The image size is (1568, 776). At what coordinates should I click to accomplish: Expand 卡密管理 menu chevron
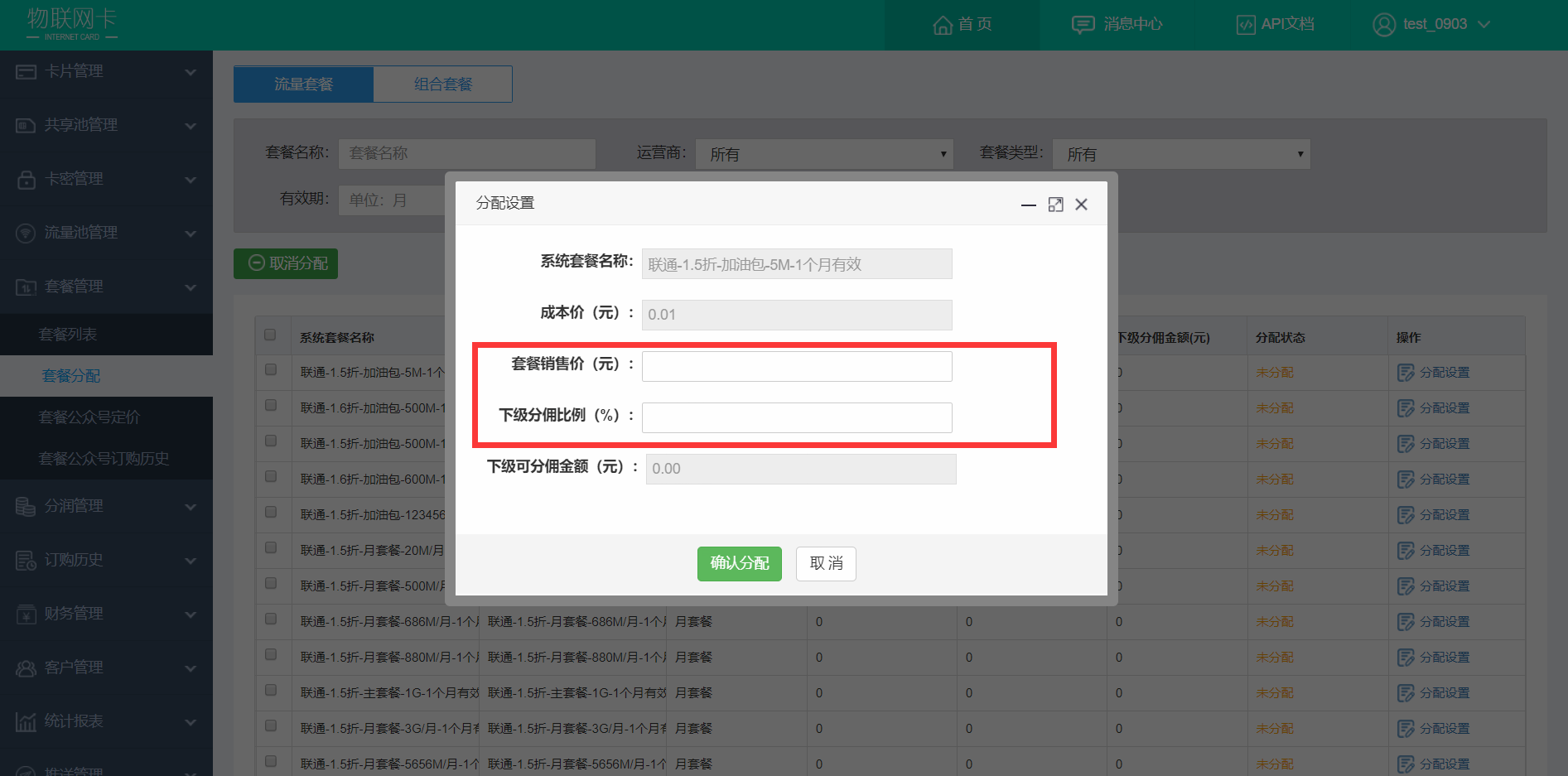click(191, 180)
